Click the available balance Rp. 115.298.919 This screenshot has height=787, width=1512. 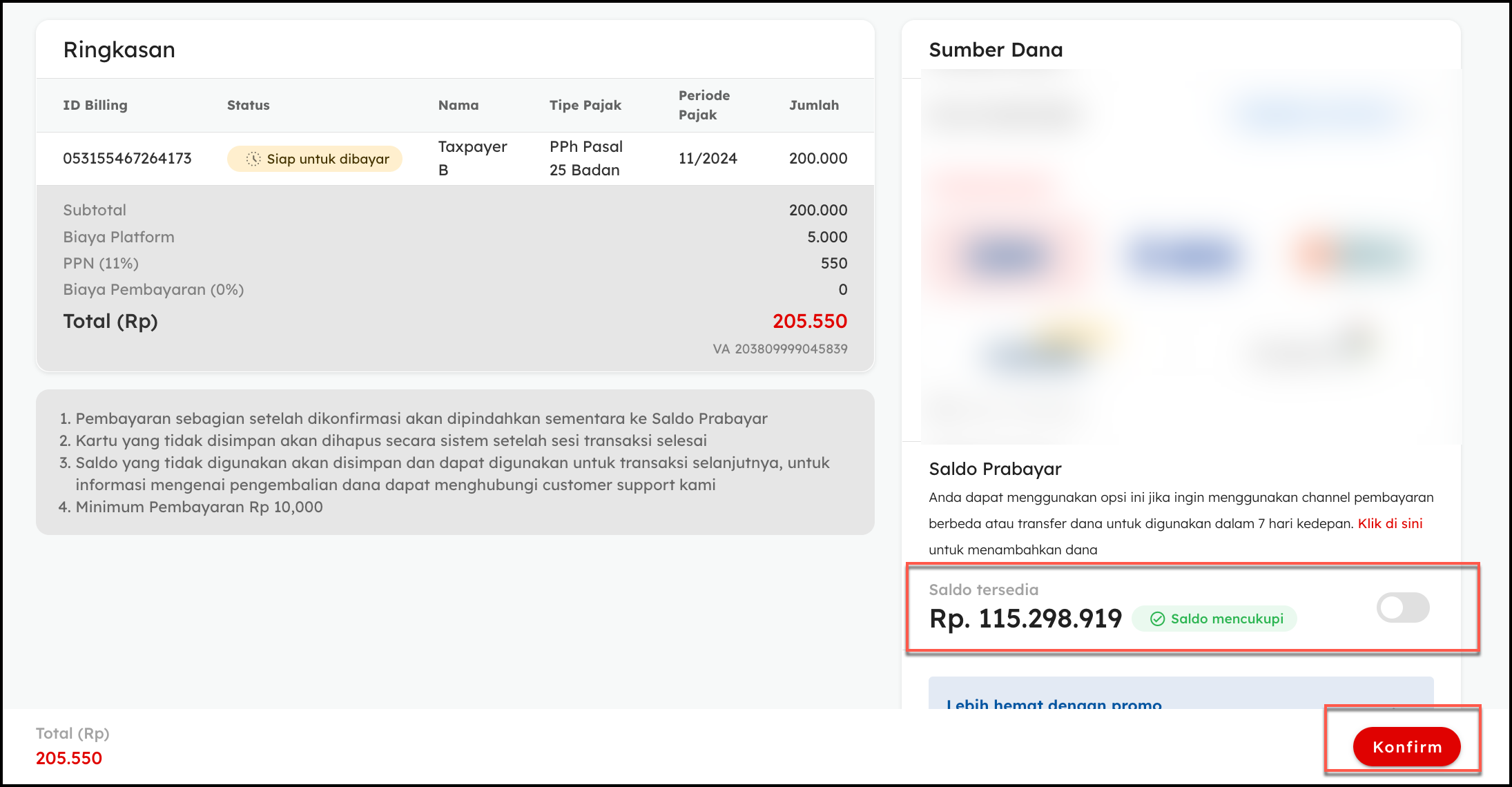click(x=1025, y=619)
